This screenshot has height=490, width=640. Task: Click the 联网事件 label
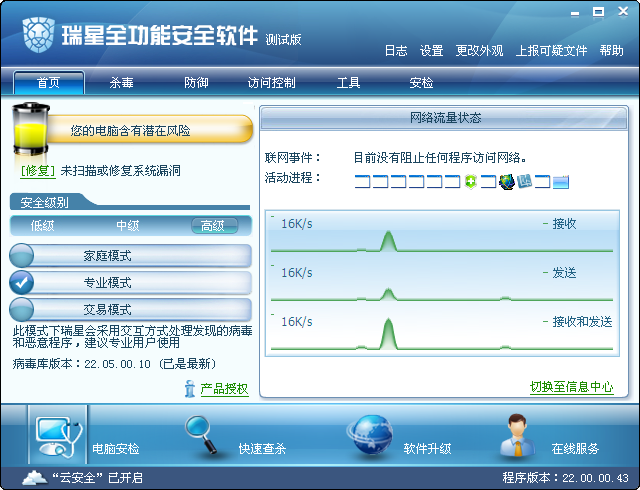tap(293, 157)
